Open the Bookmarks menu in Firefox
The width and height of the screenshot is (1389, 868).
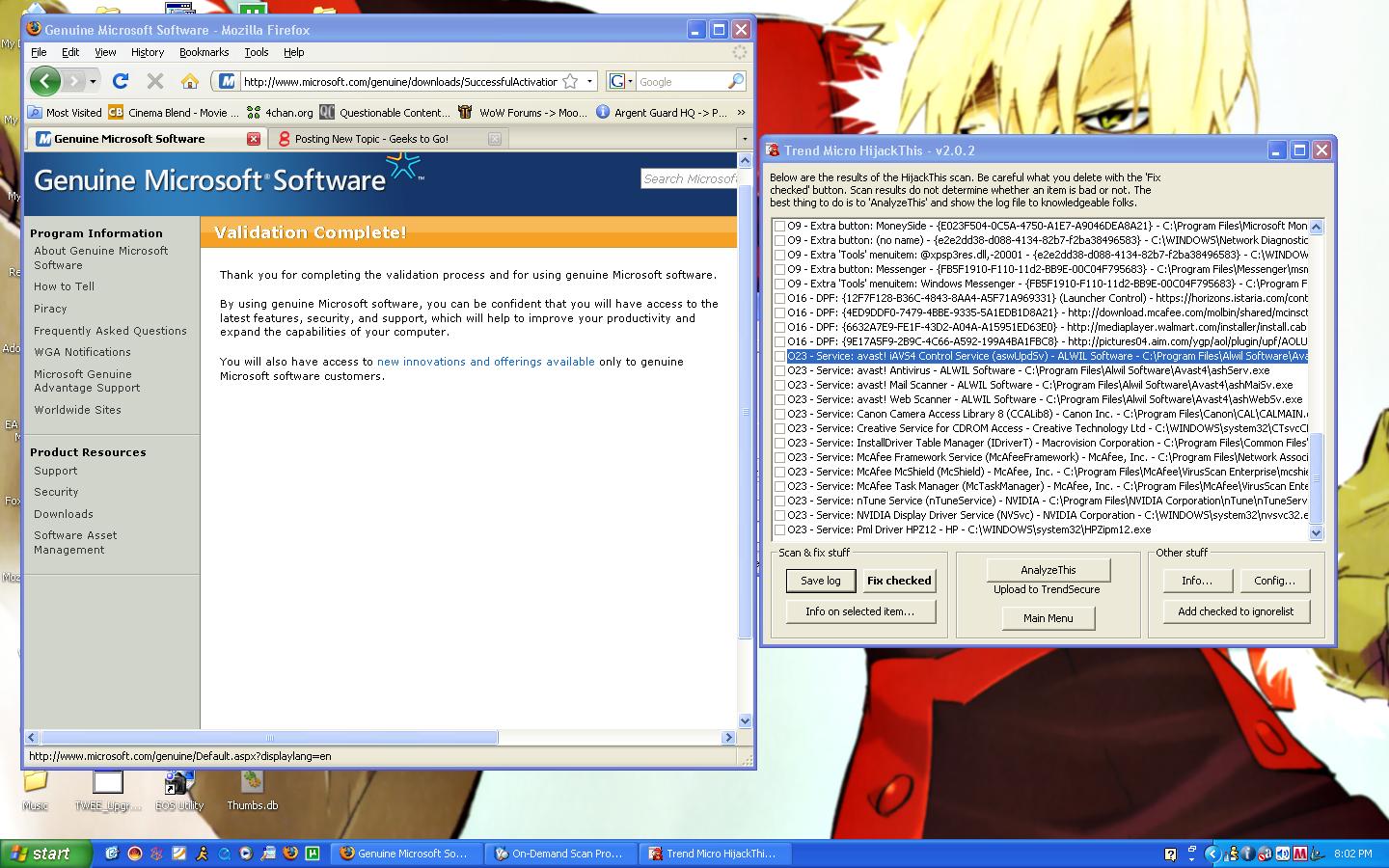pyautogui.click(x=204, y=52)
